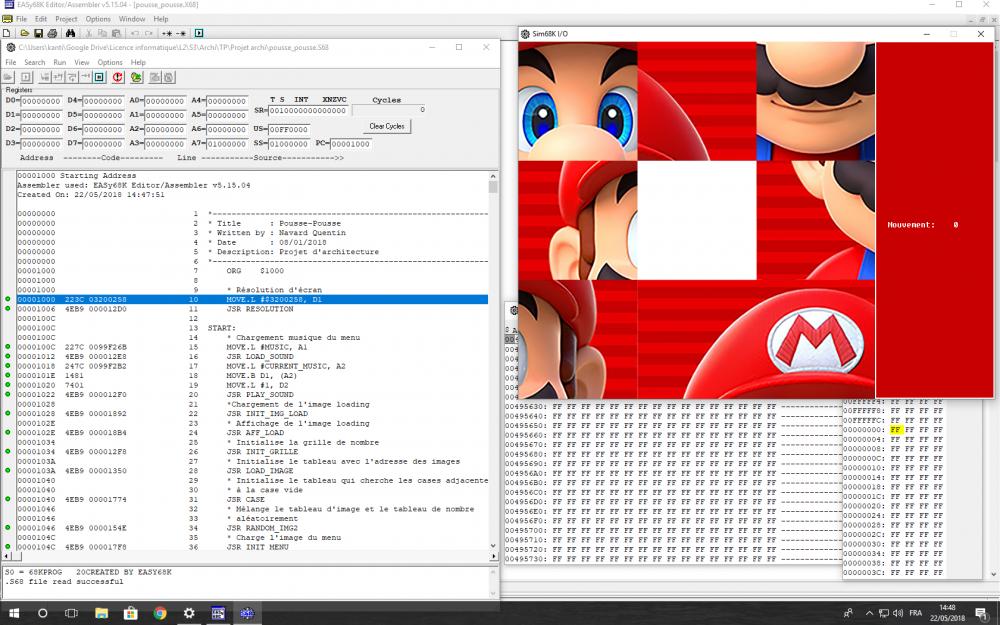The width and height of the screenshot is (1000, 625).
Task: Toggle the breakpoint dot beside JSR INIT_GRILLE
Action: point(8,452)
